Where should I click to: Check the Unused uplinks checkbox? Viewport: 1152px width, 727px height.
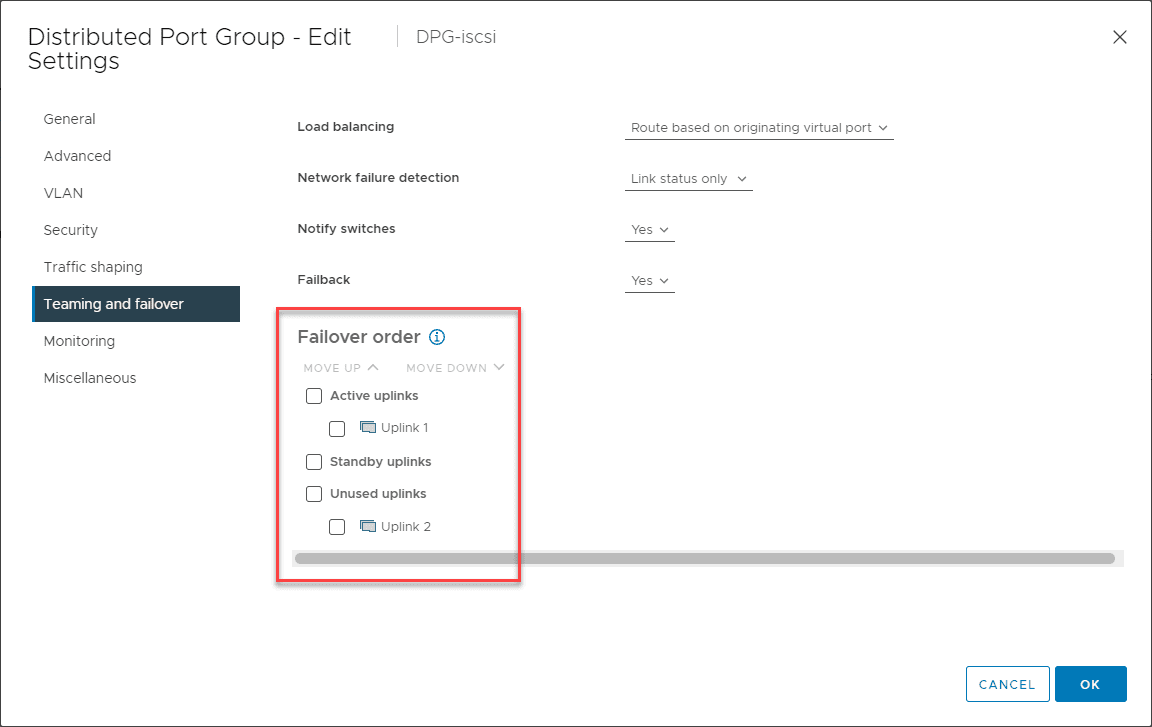(314, 494)
